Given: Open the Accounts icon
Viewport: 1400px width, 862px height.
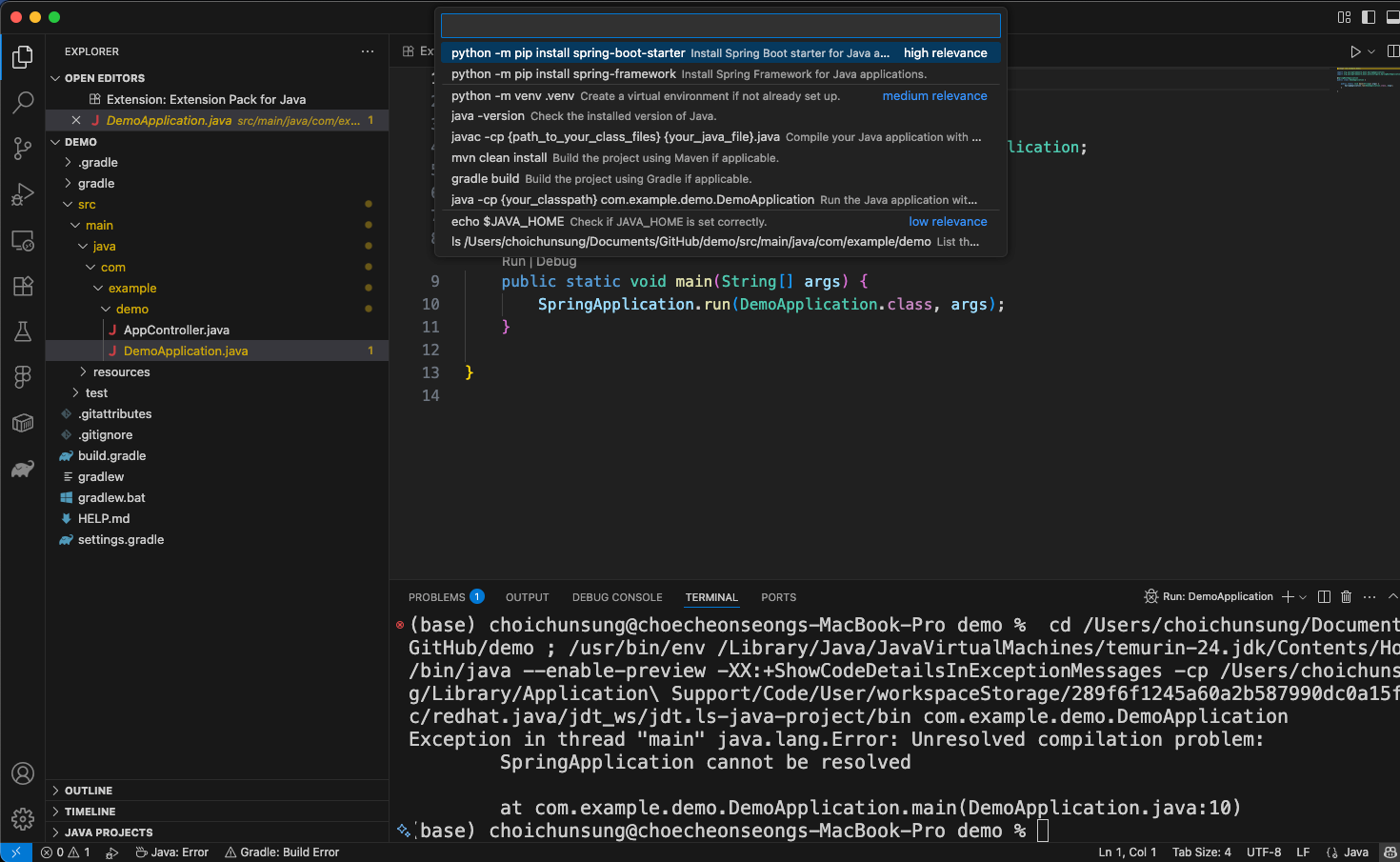Looking at the screenshot, I should 23,773.
